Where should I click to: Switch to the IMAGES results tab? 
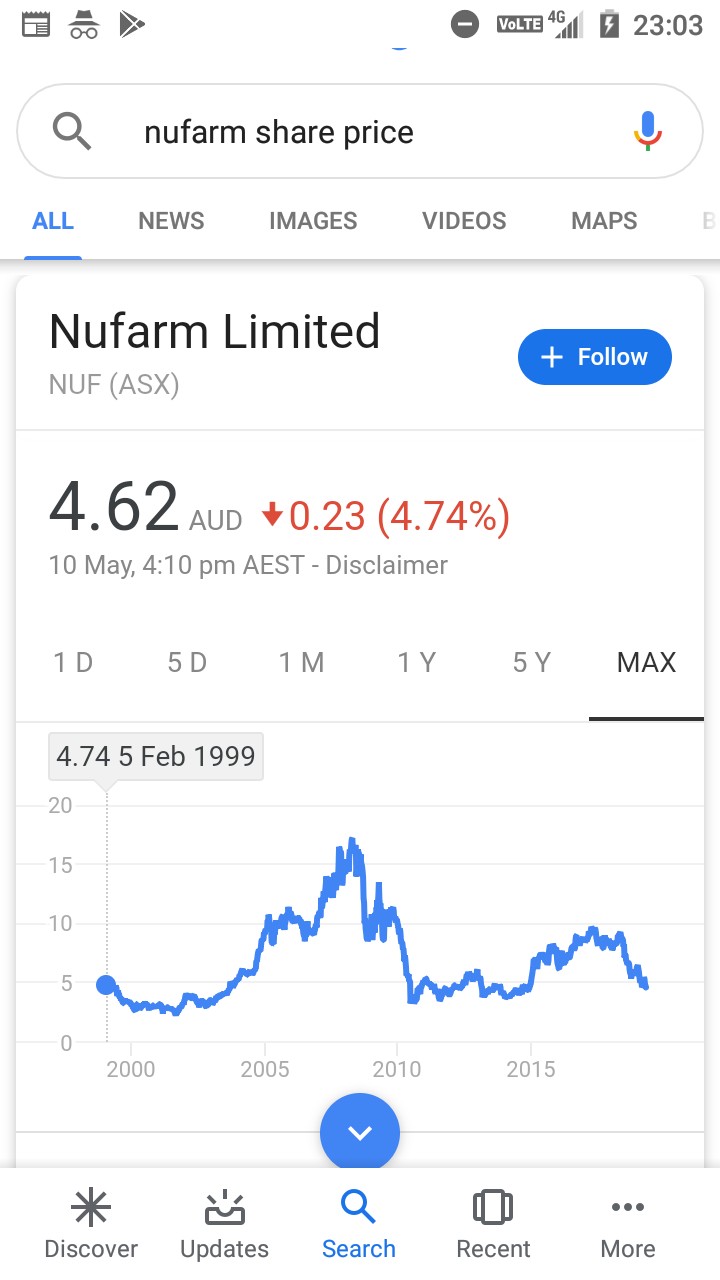tap(313, 221)
